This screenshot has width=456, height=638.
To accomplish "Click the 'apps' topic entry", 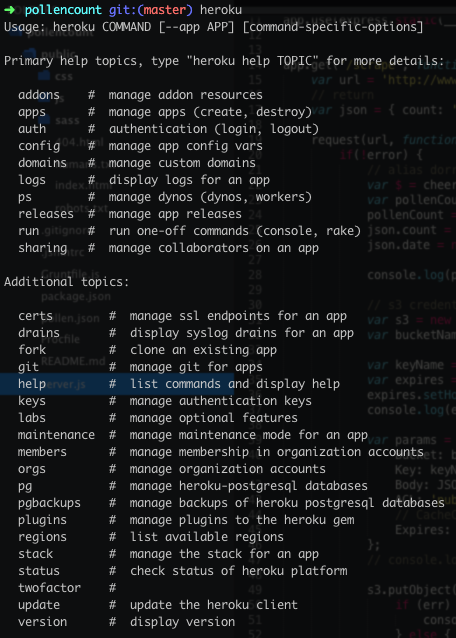I will (x=32, y=112).
